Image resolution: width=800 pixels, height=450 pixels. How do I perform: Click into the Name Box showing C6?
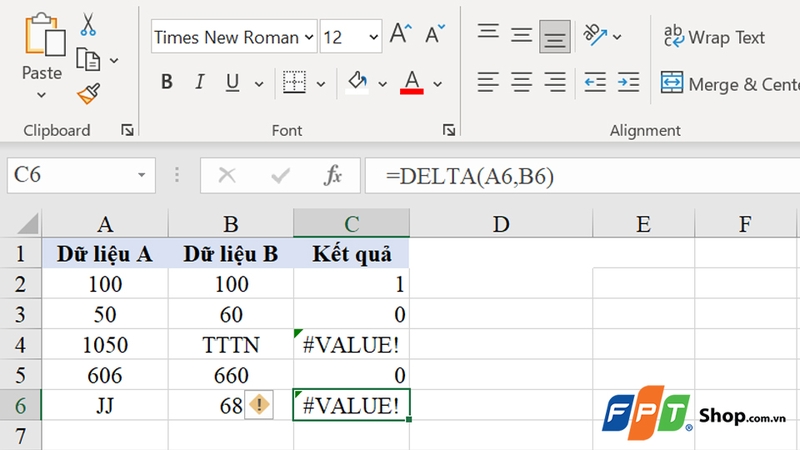point(71,175)
